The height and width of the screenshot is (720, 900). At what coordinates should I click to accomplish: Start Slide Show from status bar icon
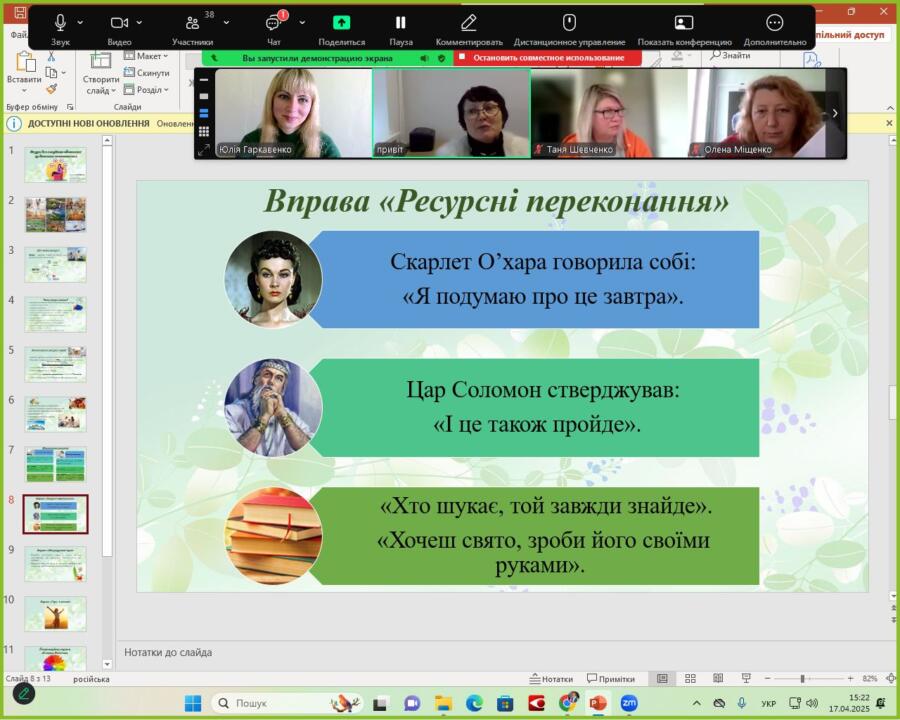tap(746, 679)
